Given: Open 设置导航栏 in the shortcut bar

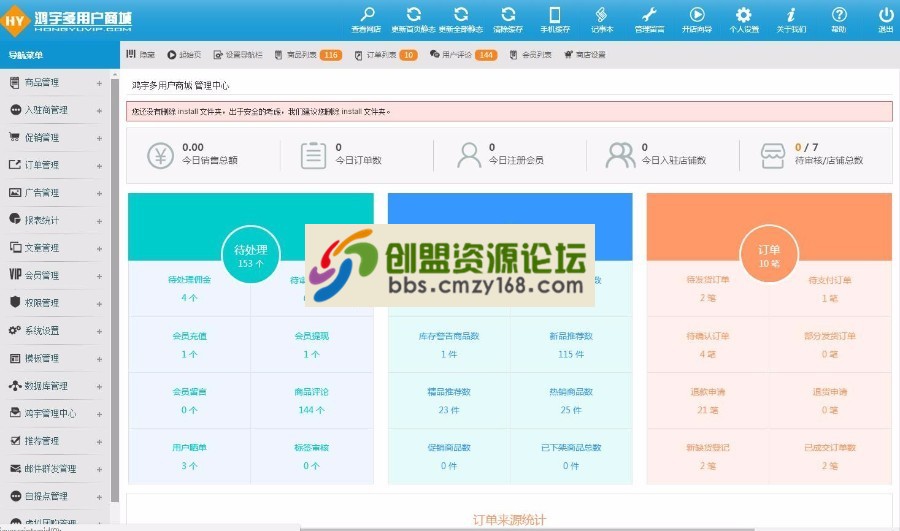Looking at the screenshot, I should (x=238, y=55).
